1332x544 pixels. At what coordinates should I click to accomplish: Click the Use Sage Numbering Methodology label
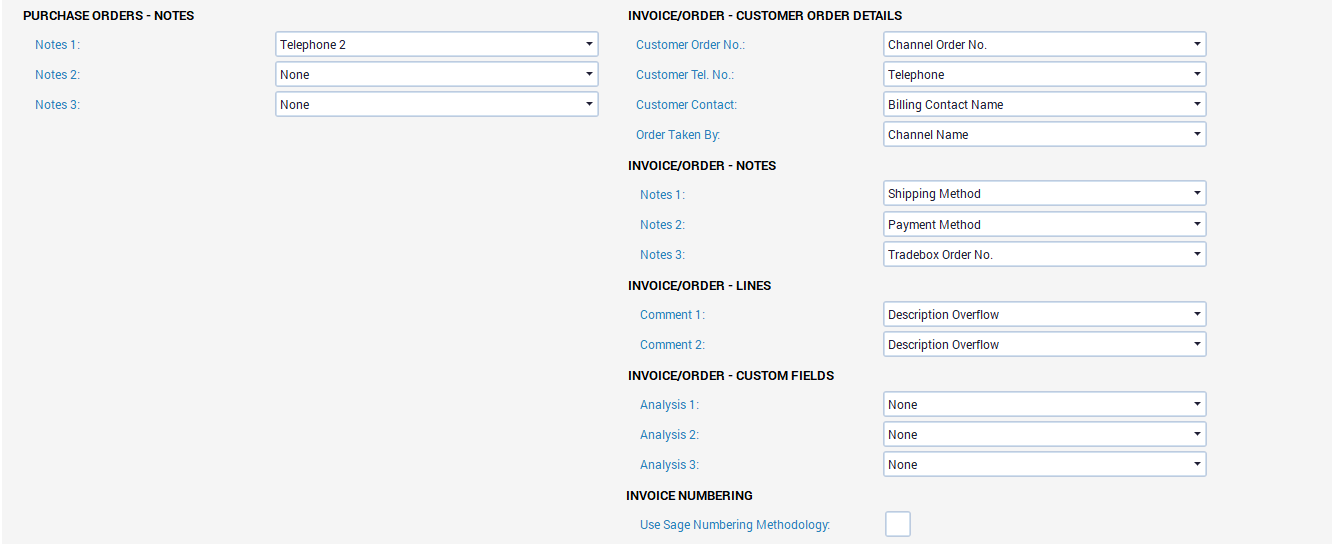point(735,525)
